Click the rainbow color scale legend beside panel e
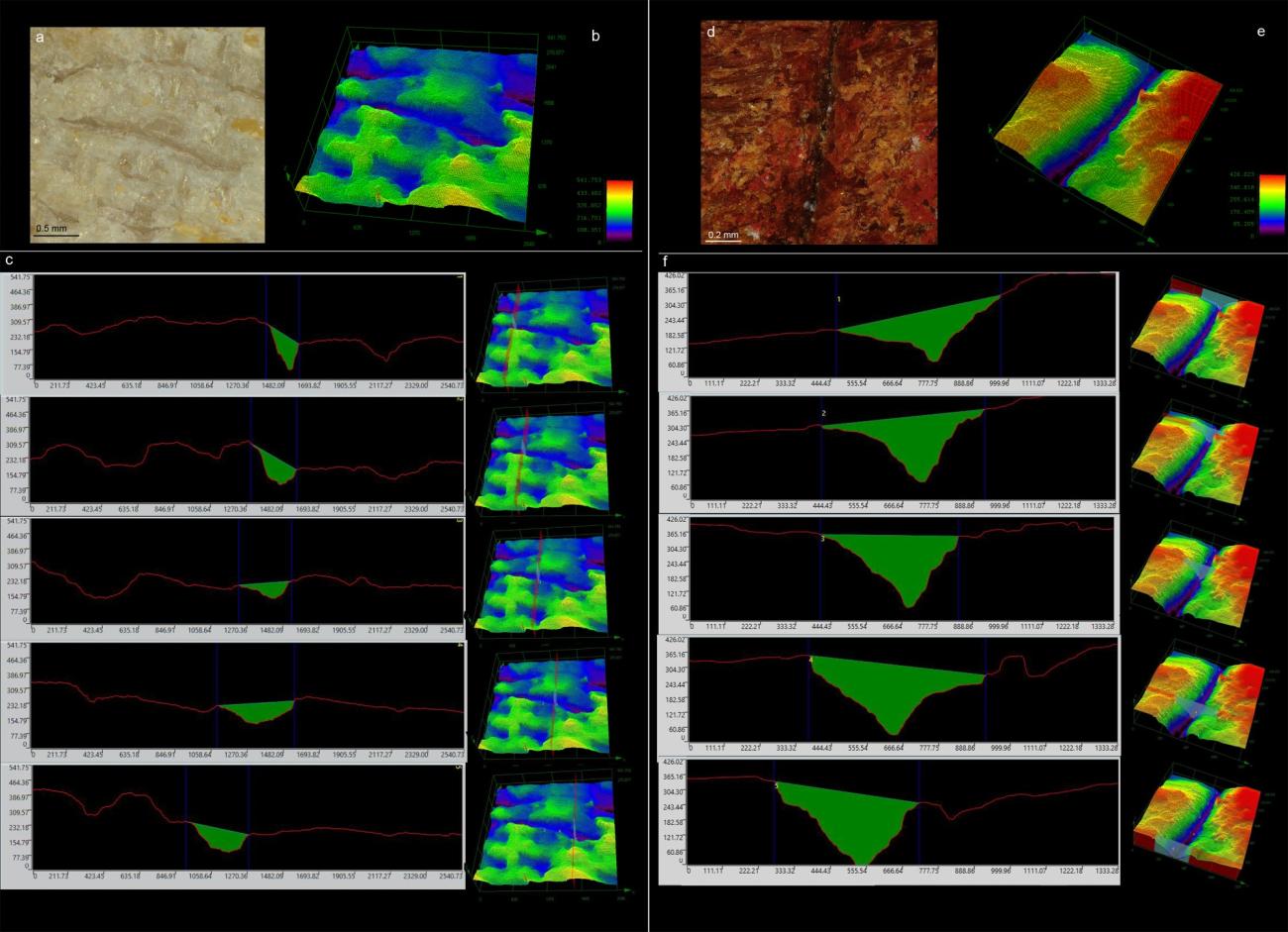 point(1272,205)
